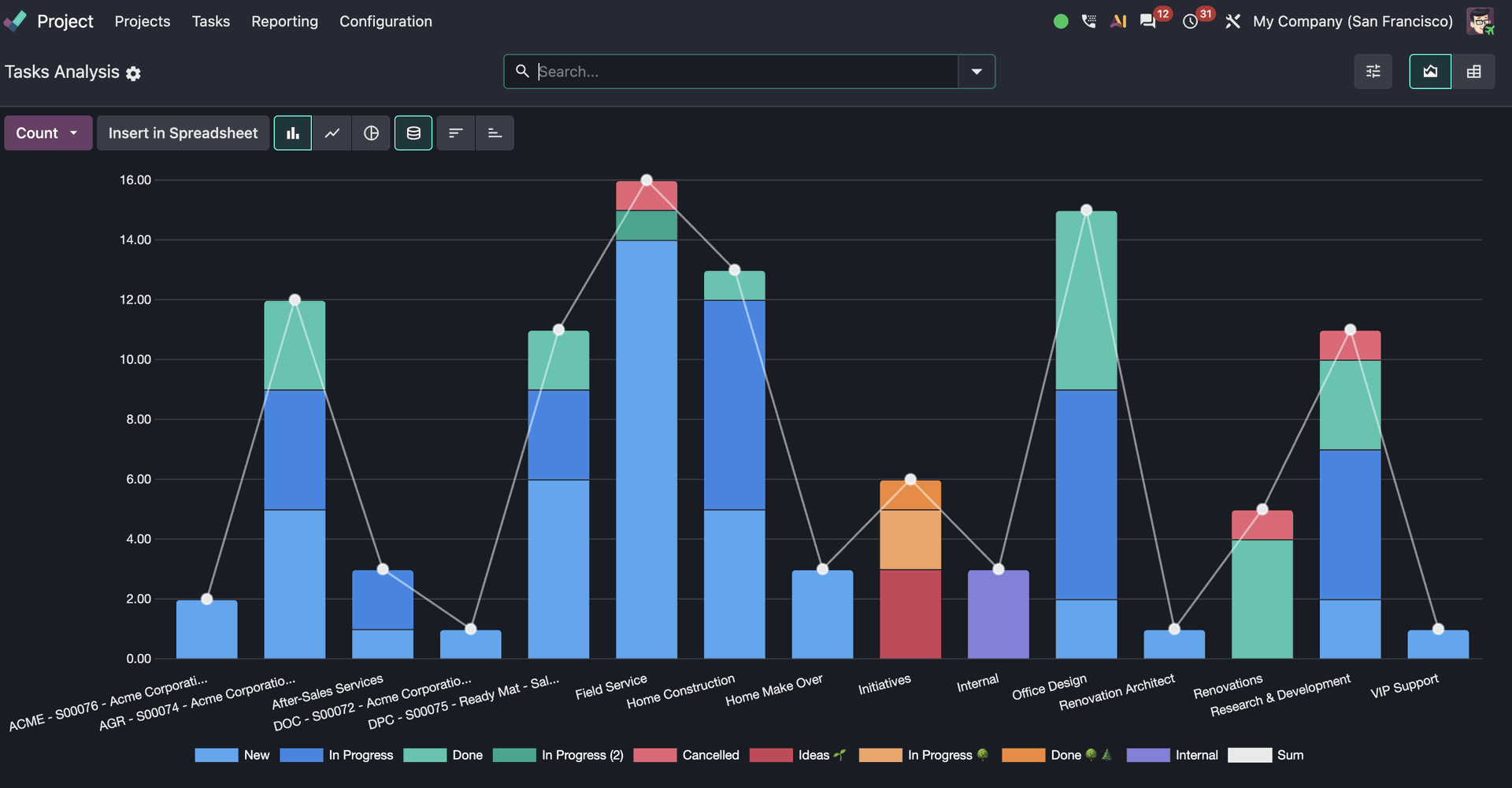This screenshot has height=788, width=1512.
Task: Click the Done legend color swatch
Action: [424, 755]
